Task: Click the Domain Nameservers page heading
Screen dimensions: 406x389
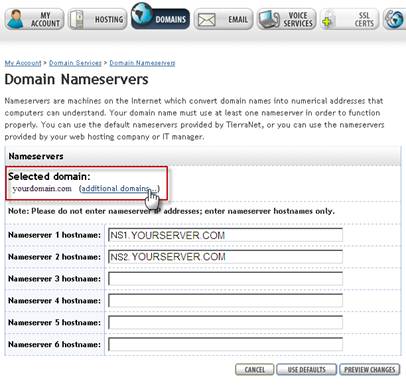Action: click(76, 80)
